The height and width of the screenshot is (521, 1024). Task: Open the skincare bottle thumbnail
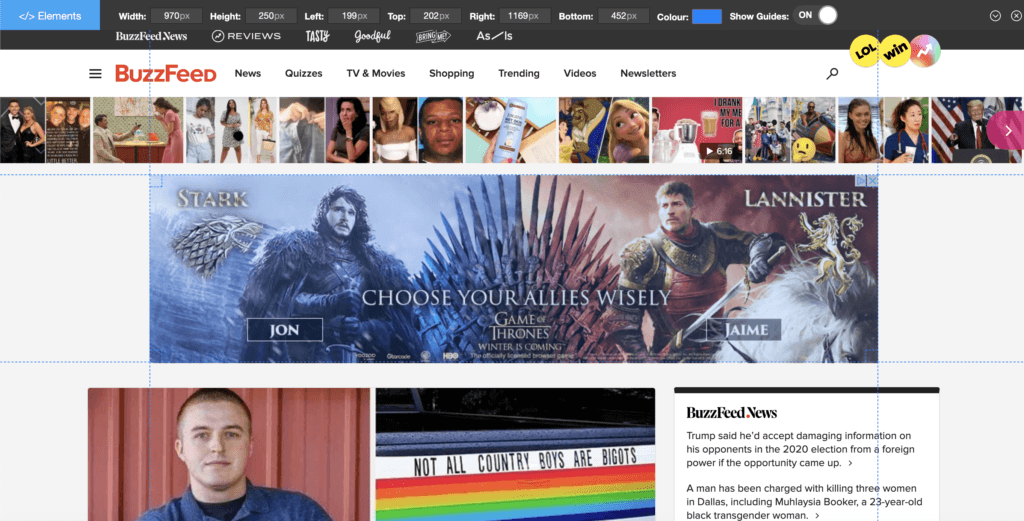511,130
